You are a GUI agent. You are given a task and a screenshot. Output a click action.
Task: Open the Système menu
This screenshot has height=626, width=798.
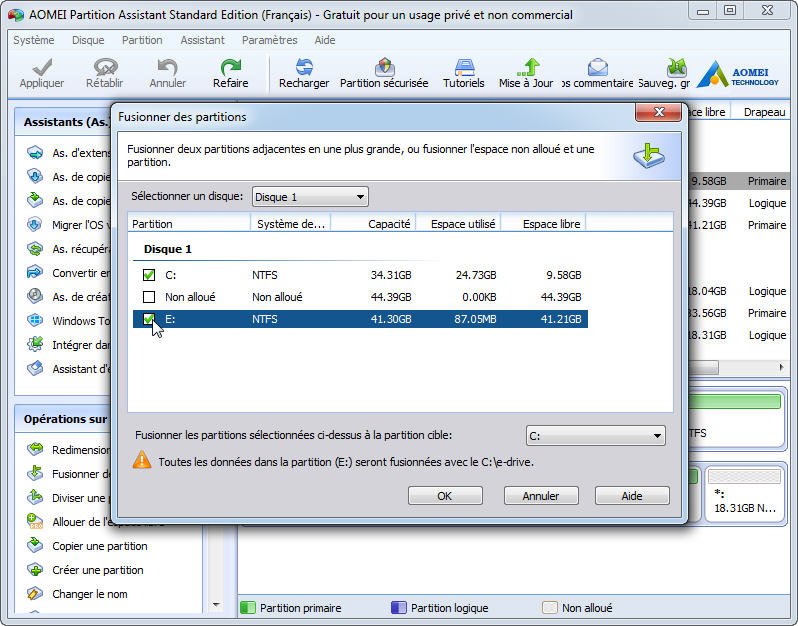34,40
